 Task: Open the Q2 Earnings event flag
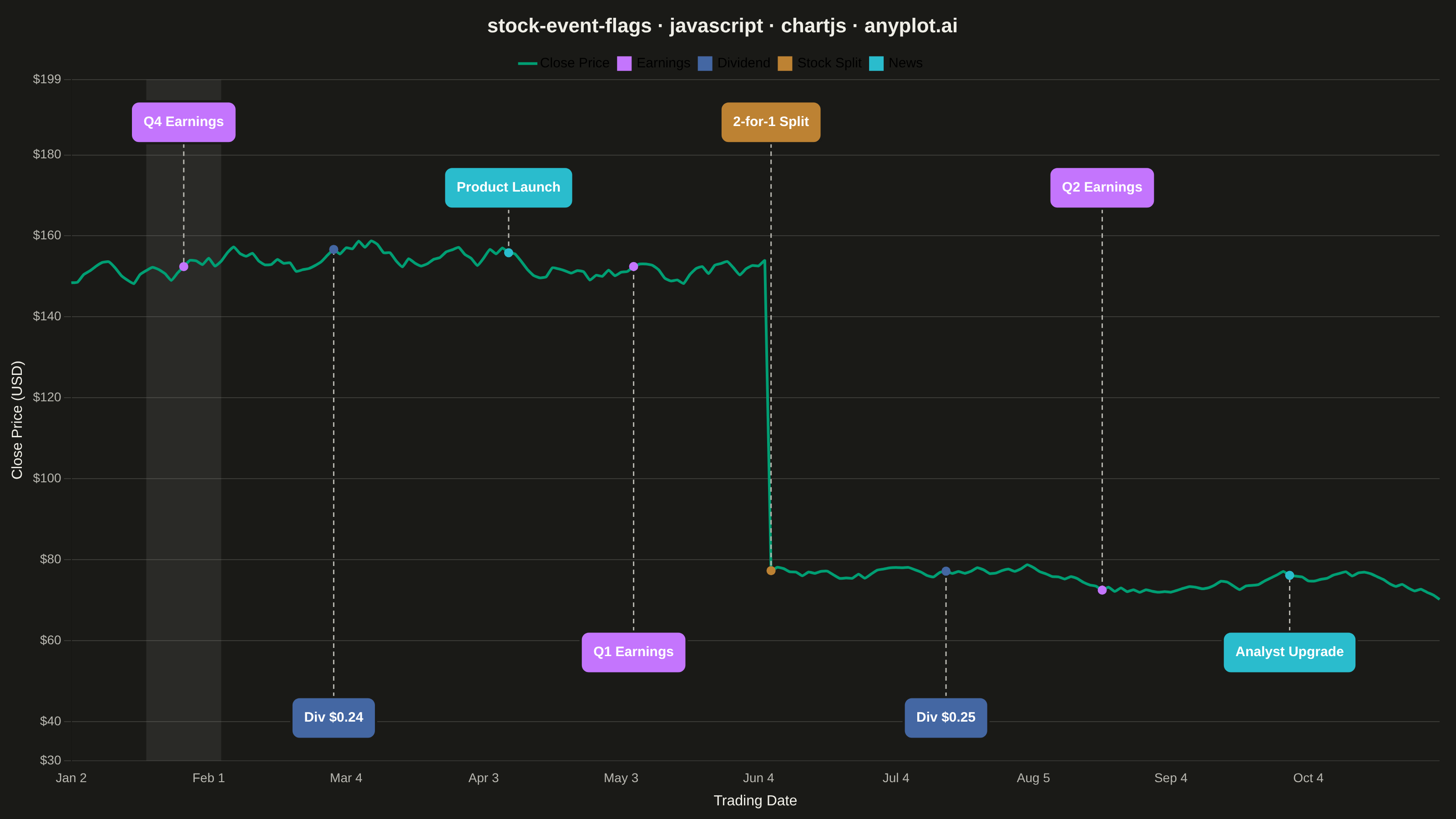point(1102,187)
